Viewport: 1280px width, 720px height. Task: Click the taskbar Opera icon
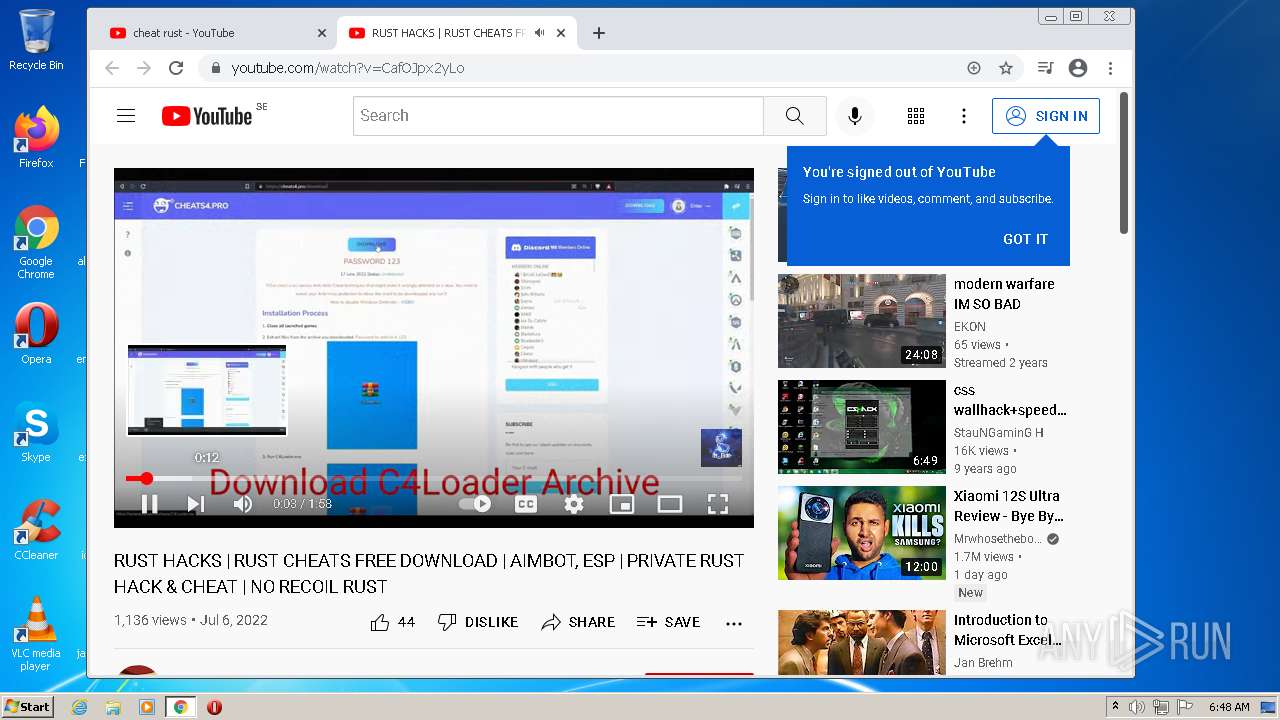214,707
